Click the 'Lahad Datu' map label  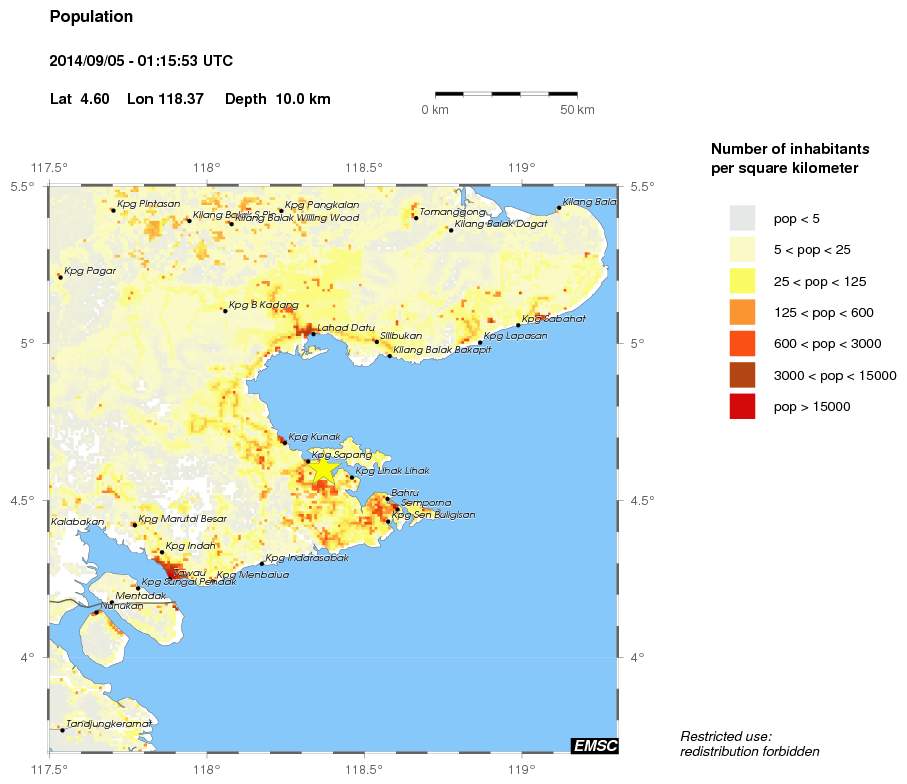[346, 327]
